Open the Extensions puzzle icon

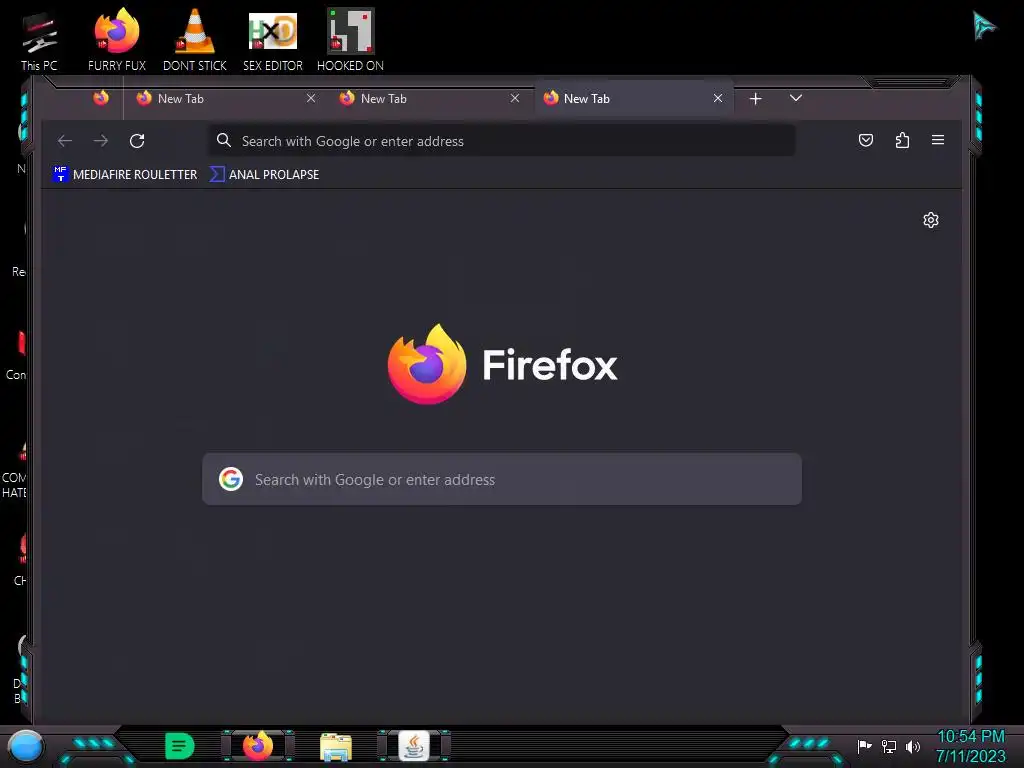pos(902,140)
